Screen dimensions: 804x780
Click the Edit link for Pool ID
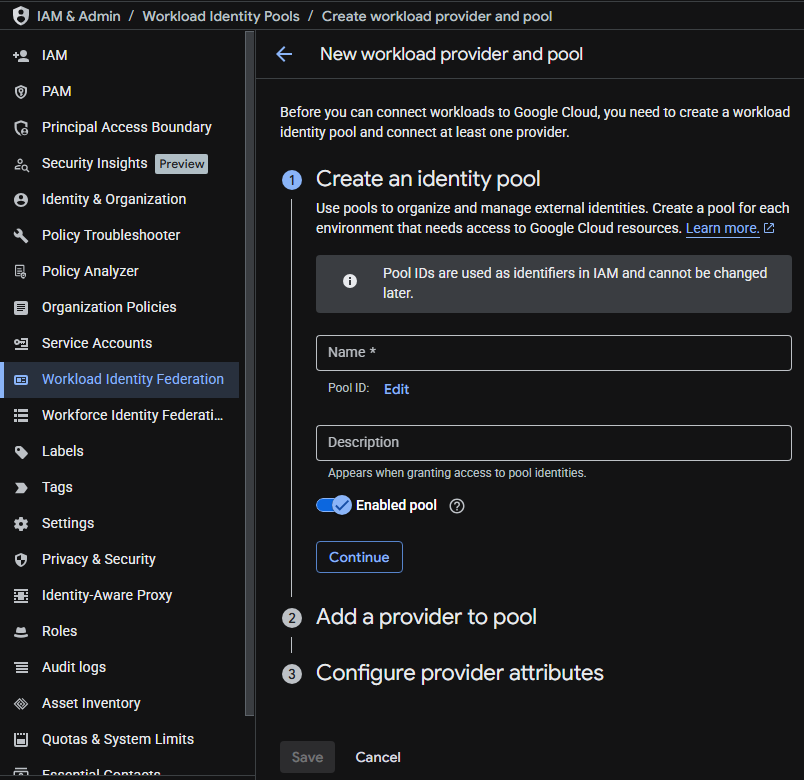[x=396, y=389]
